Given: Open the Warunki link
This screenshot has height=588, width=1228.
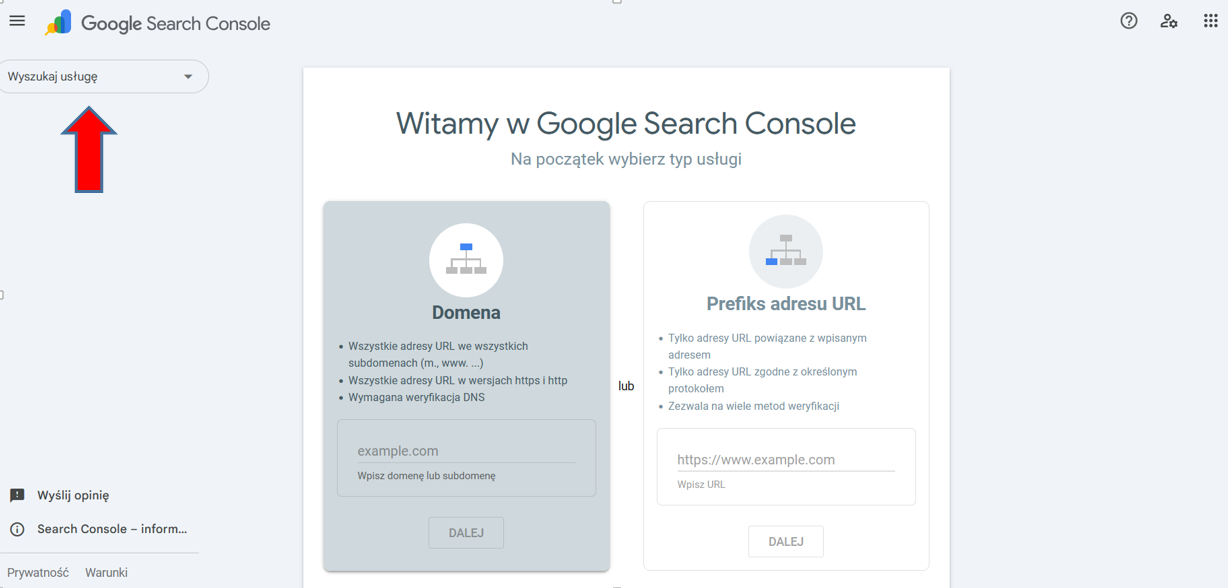Looking at the screenshot, I should click(106, 572).
